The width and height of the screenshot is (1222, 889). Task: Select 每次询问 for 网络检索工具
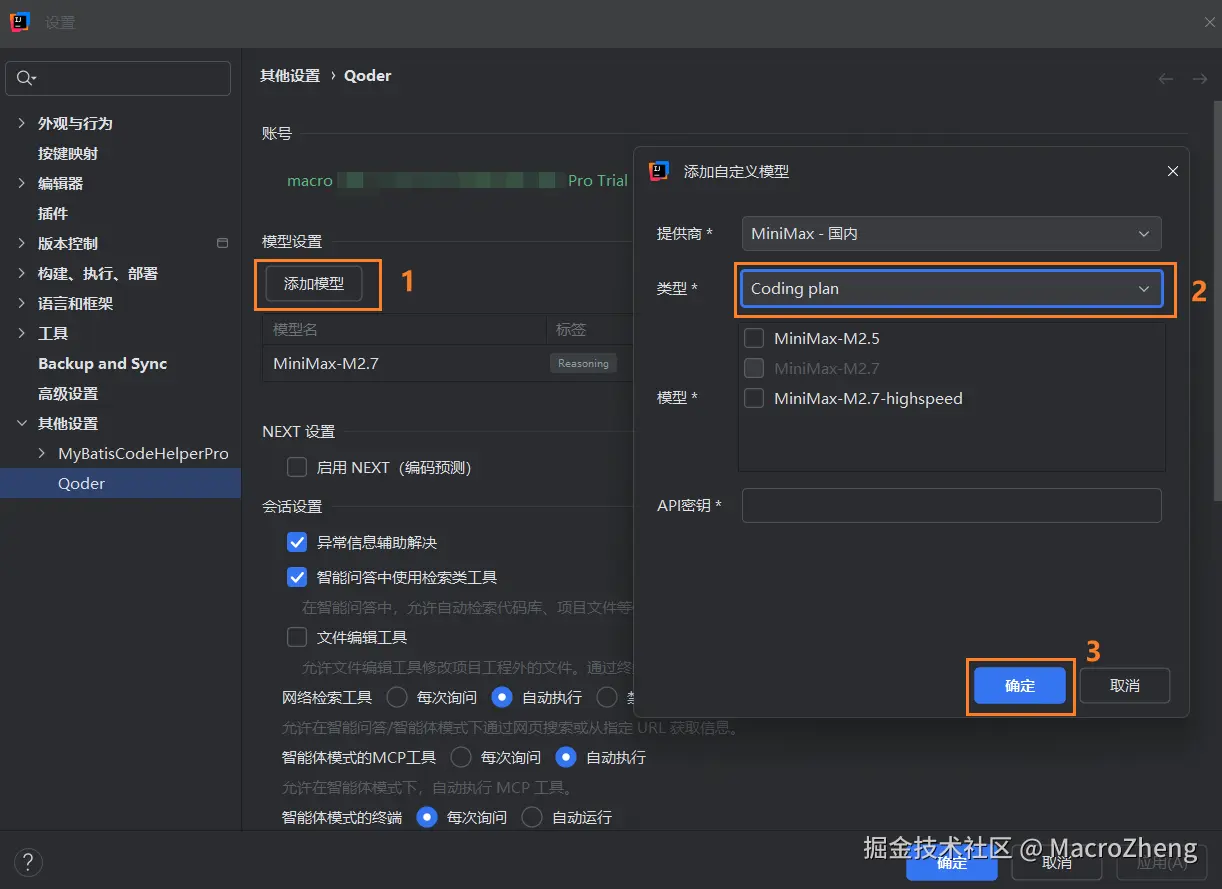click(397, 697)
